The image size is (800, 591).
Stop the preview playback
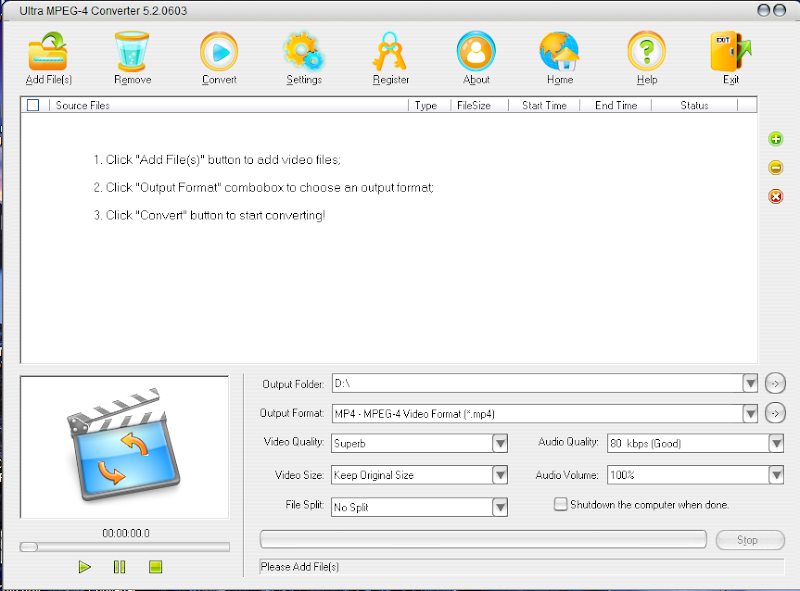[x=156, y=567]
